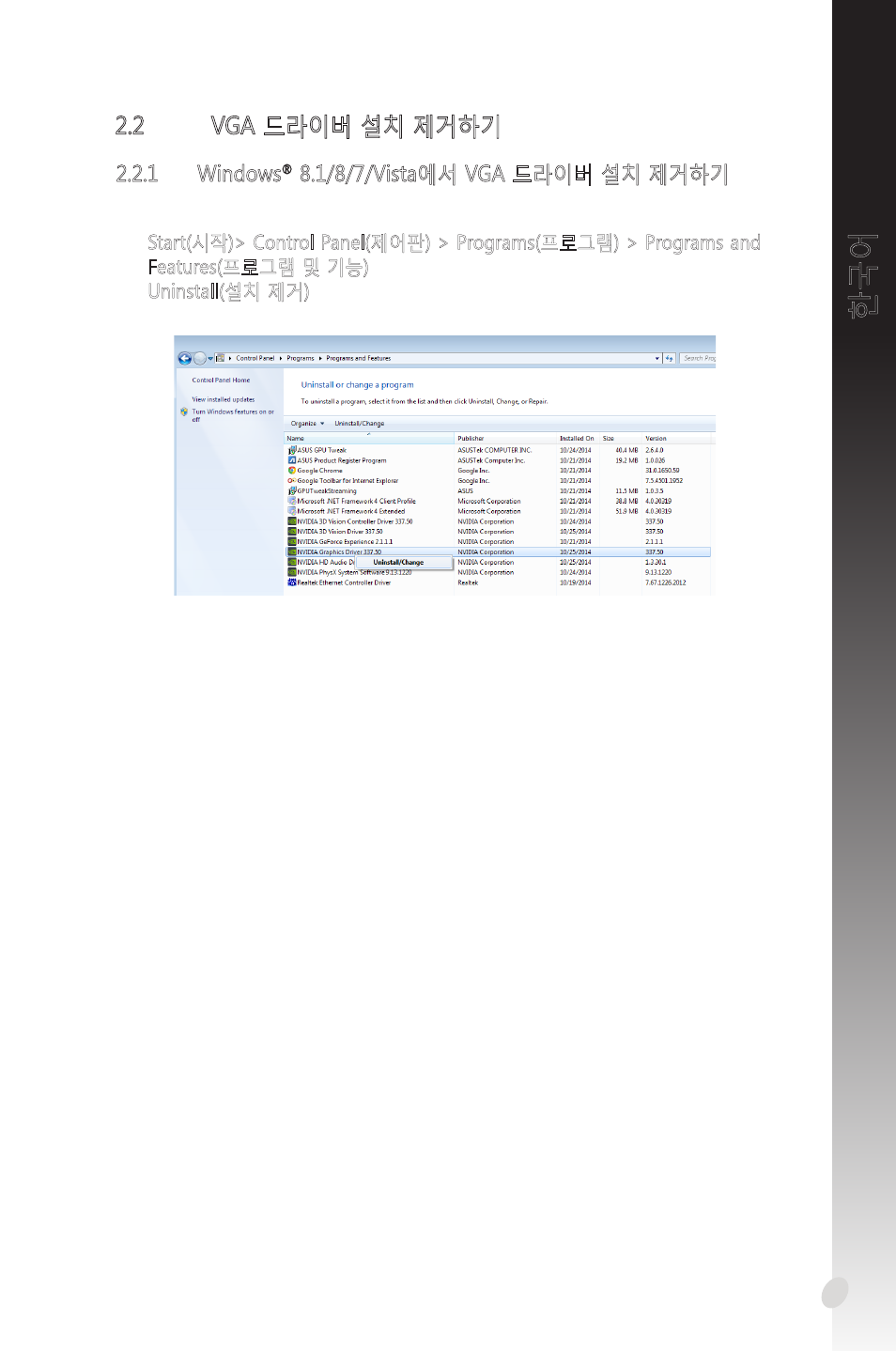This screenshot has width=896, height=1351.
Task: Open the Organize dropdown menu
Action: [x=307, y=424]
